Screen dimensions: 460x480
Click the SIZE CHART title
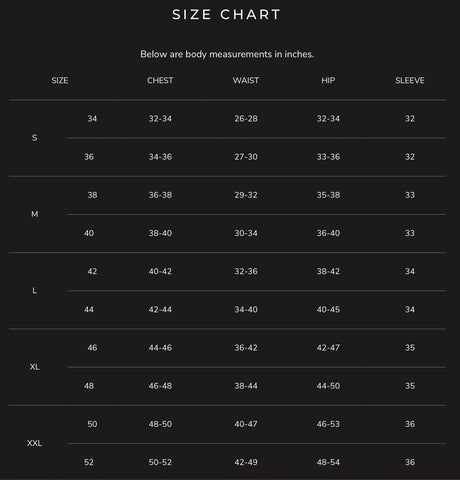point(226,15)
